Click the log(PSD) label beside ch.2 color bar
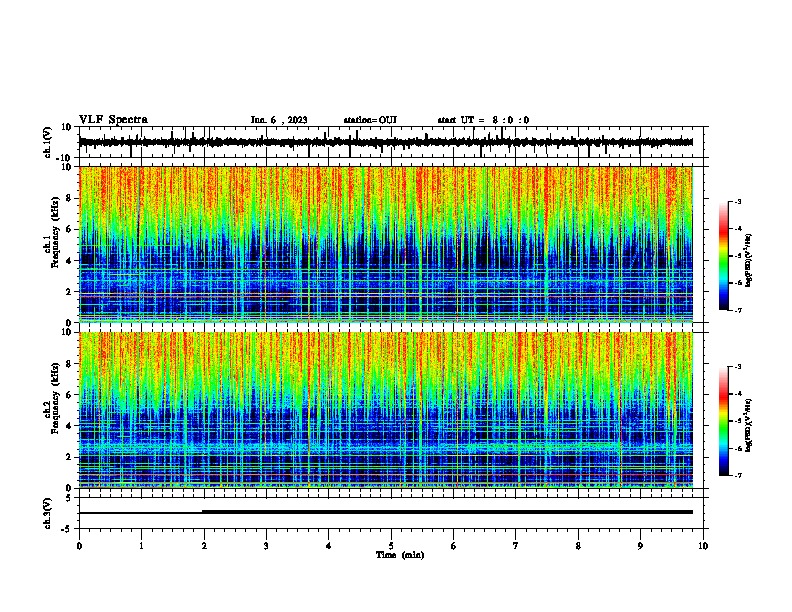792x612 pixels. tap(748, 425)
